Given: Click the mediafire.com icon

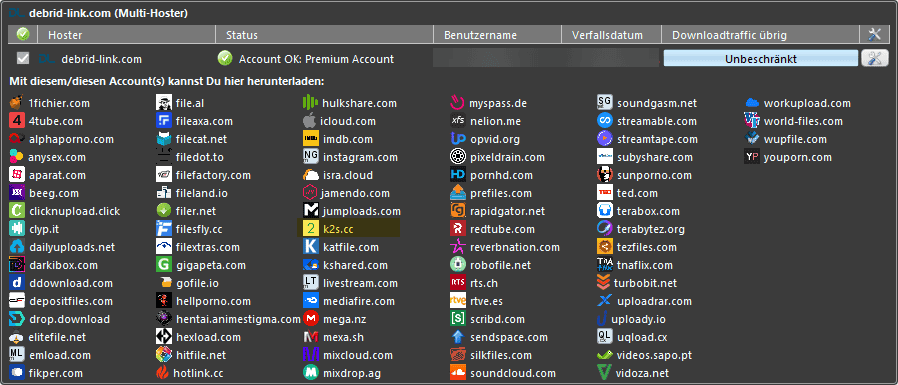Looking at the screenshot, I should 310,301.
